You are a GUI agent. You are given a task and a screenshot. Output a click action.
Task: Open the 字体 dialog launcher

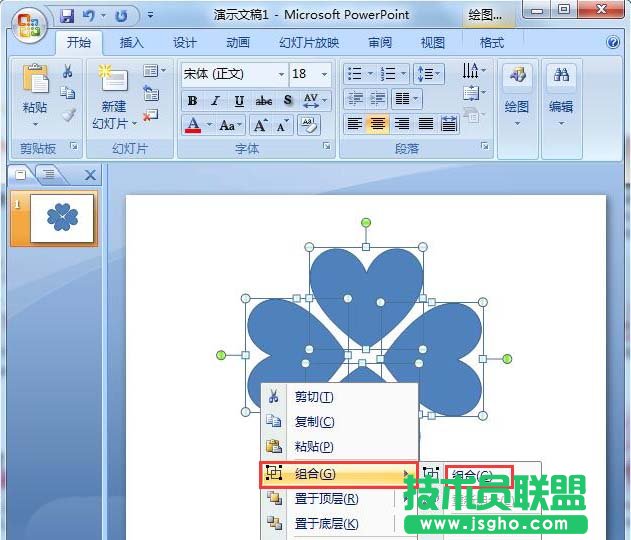click(x=327, y=146)
